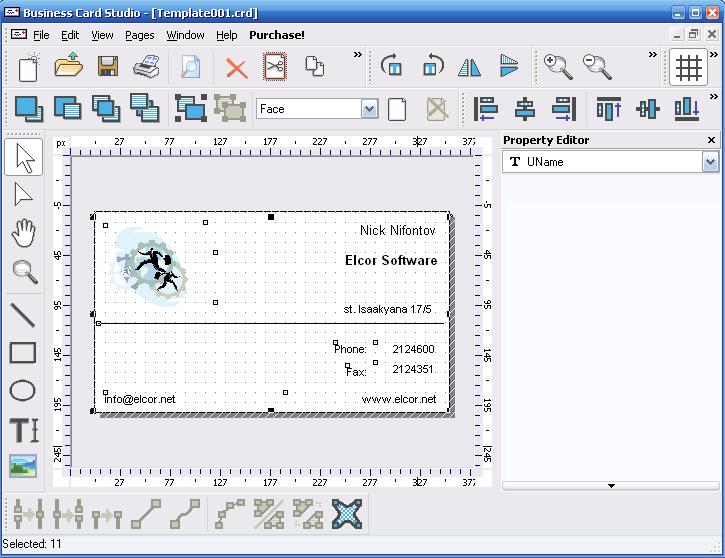Click the info@elcor.net email text
This screenshot has height=558, width=725.
[140, 399]
